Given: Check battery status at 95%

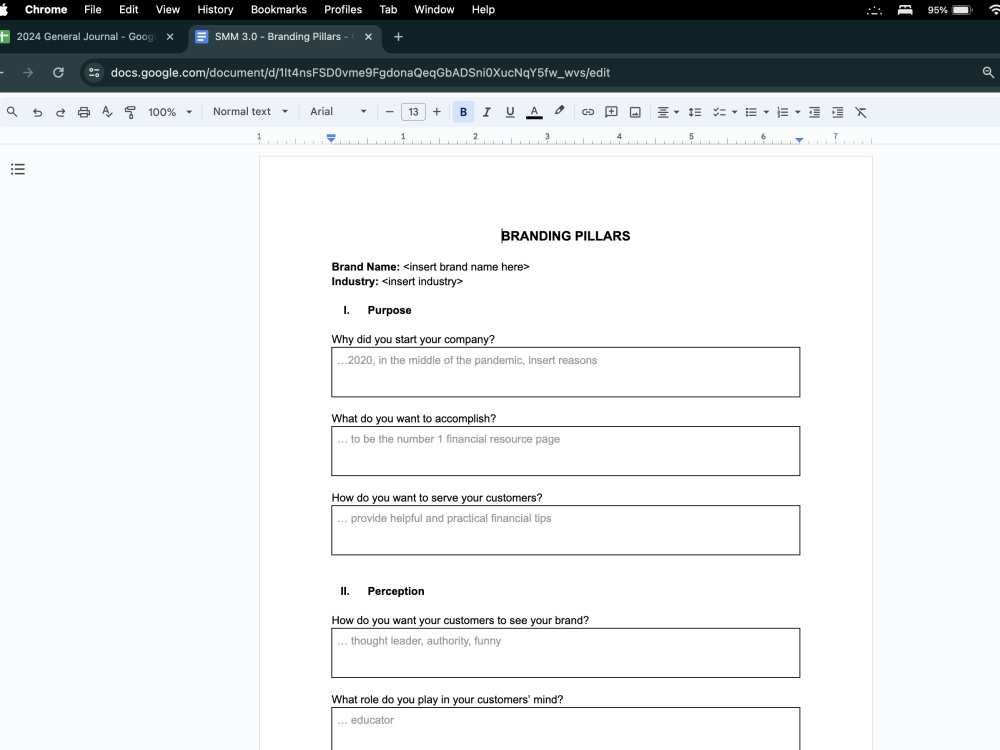Looking at the screenshot, I should pyautogui.click(x=950, y=10).
